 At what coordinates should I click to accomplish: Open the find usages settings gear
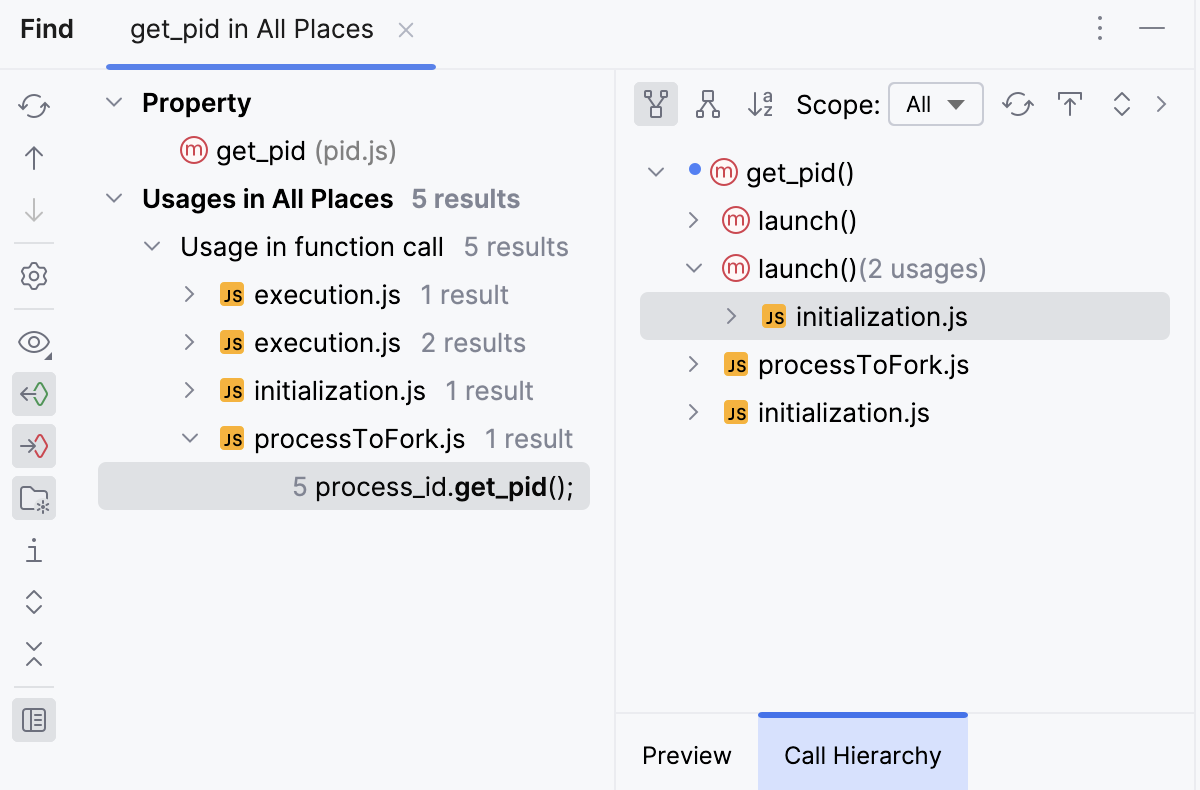coord(34,277)
